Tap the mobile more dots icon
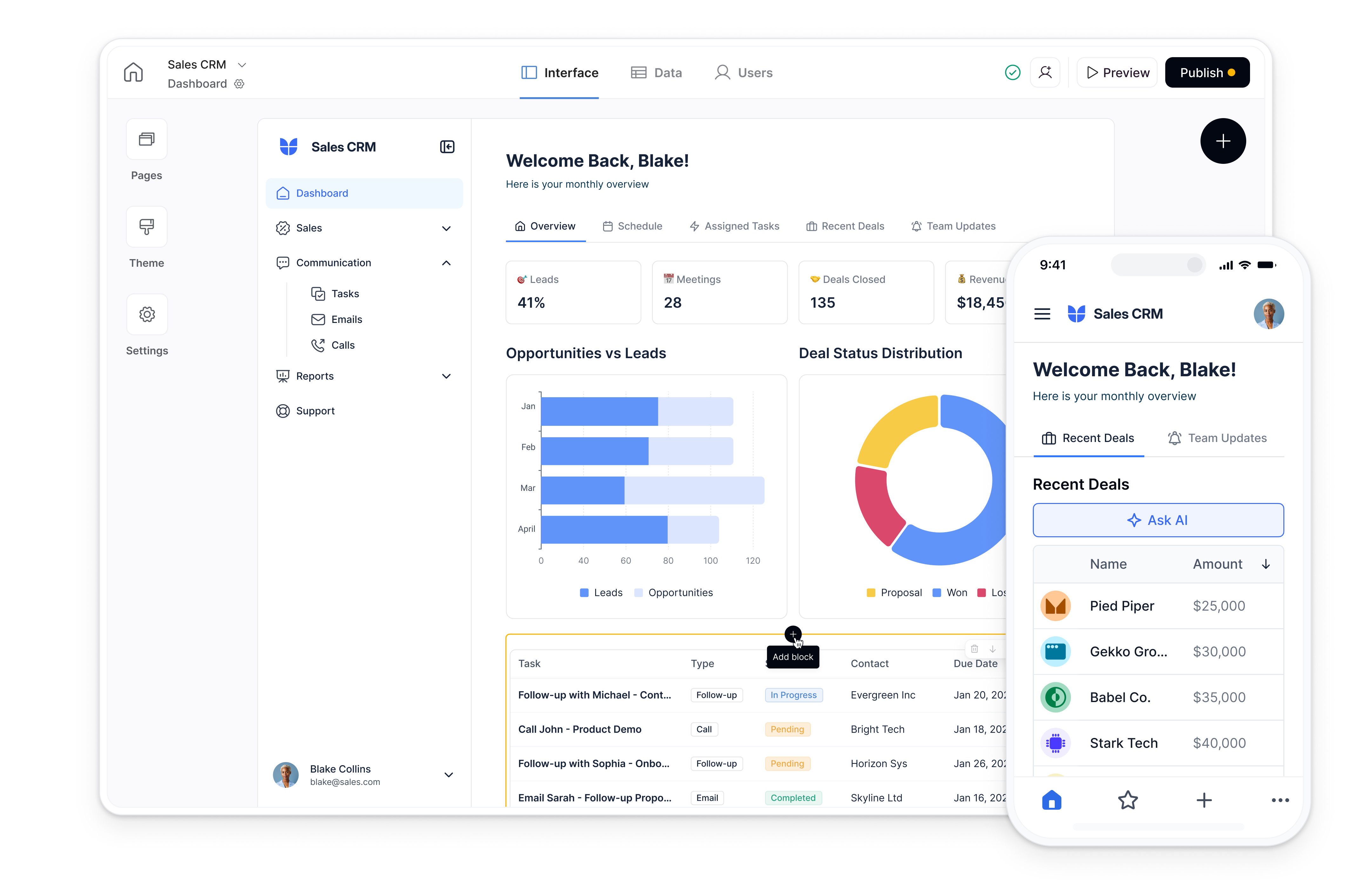This screenshot has width=1372, height=884. pyautogui.click(x=1280, y=800)
